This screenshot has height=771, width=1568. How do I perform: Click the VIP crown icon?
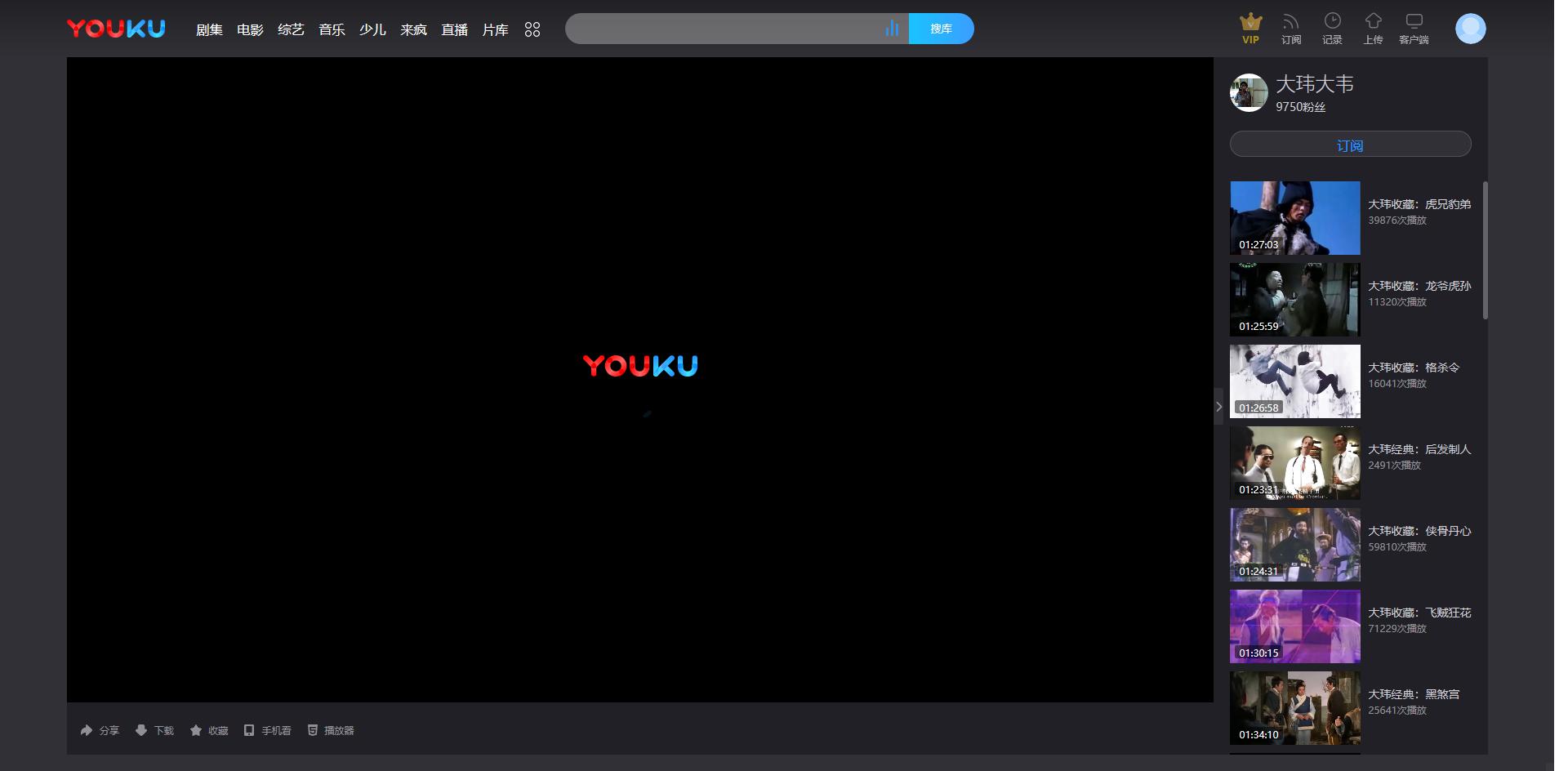pos(1249,25)
